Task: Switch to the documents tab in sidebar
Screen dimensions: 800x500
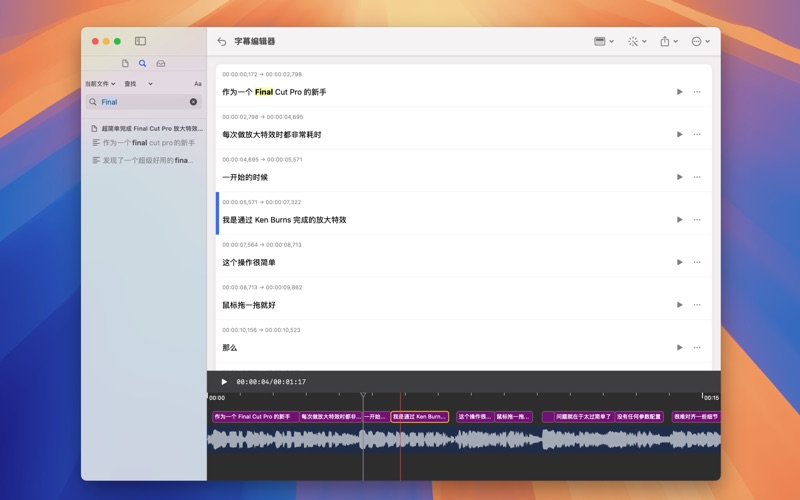Action: [x=125, y=64]
